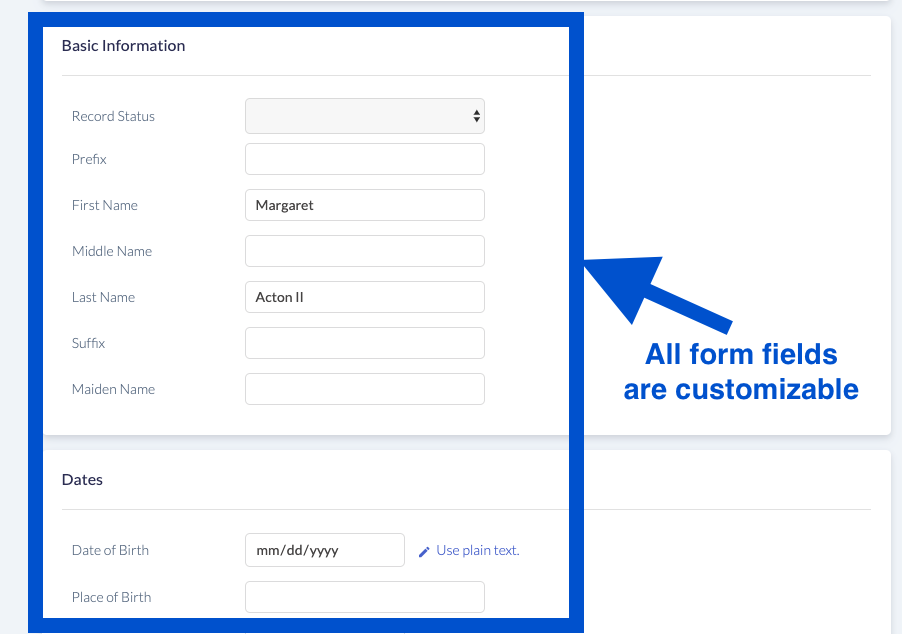The image size is (902, 634).
Task: Click the Date of Birth label
Action: pyautogui.click(x=110, y=549)
